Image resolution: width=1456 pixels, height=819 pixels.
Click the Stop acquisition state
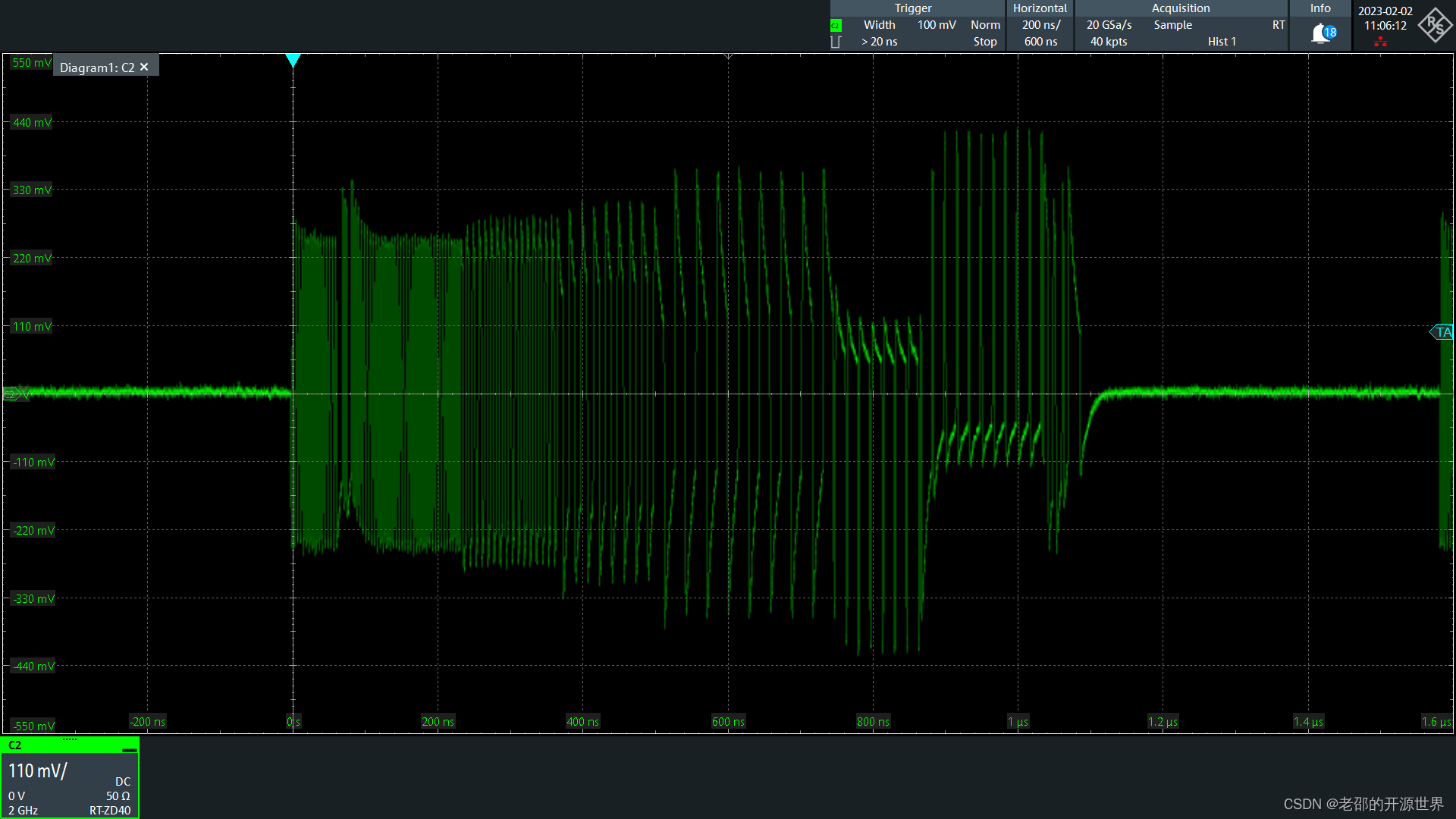985,42
